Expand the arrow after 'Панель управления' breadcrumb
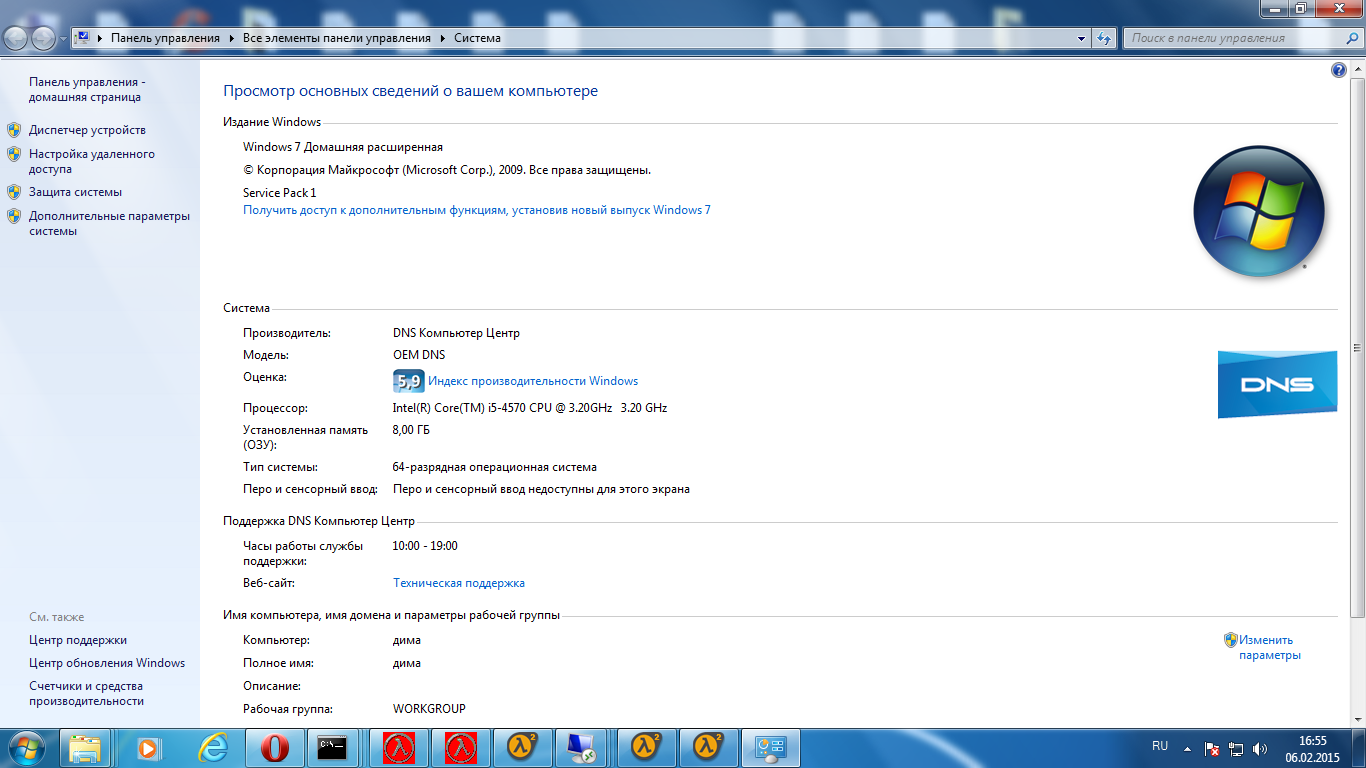Viewport: 1366px width, 768px height. (x=231, y=38)
